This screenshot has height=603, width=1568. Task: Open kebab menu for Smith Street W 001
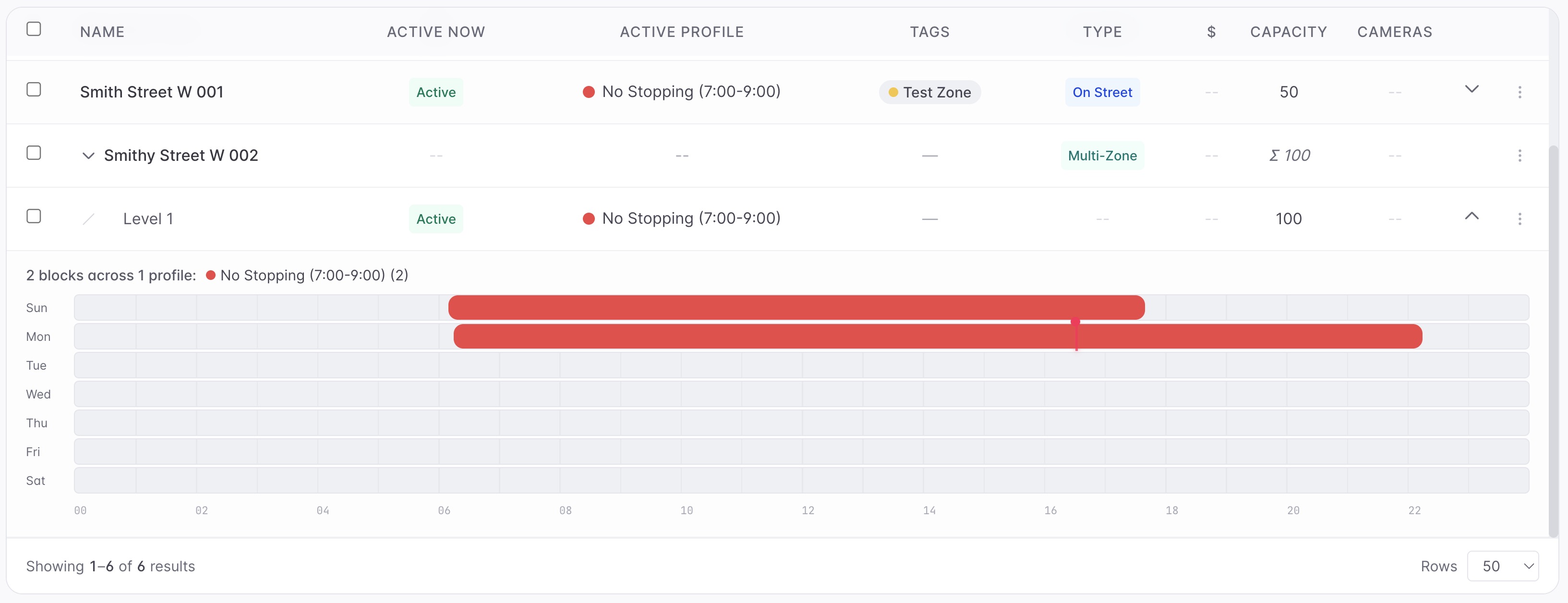pos(1520,92)
